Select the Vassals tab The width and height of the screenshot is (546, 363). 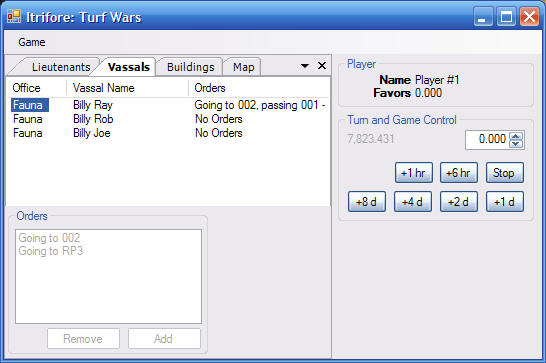[x=128, y=67]
